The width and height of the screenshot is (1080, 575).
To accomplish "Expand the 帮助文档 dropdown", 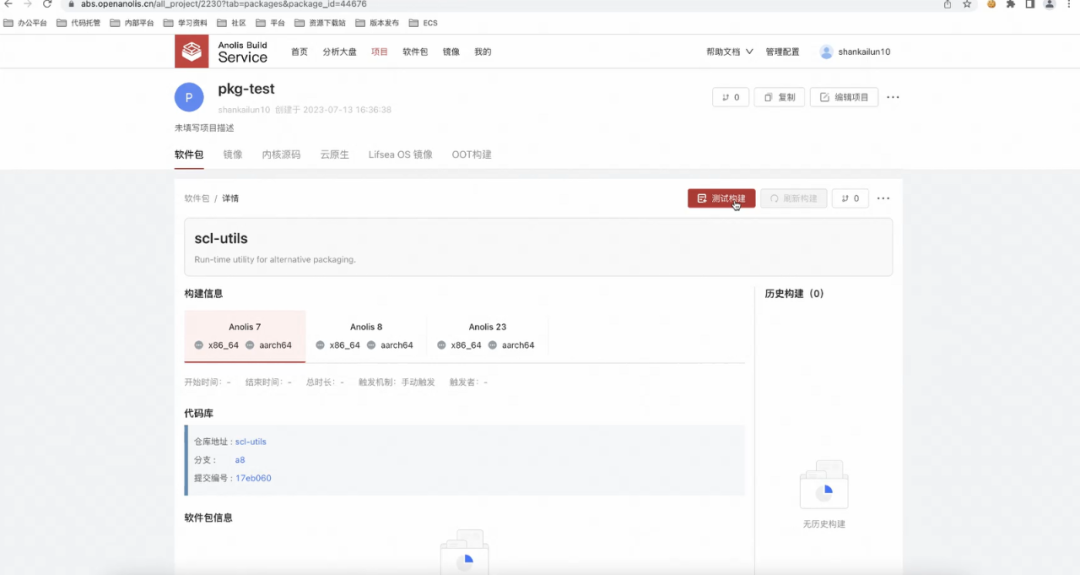I will click(x=729, y=52).
